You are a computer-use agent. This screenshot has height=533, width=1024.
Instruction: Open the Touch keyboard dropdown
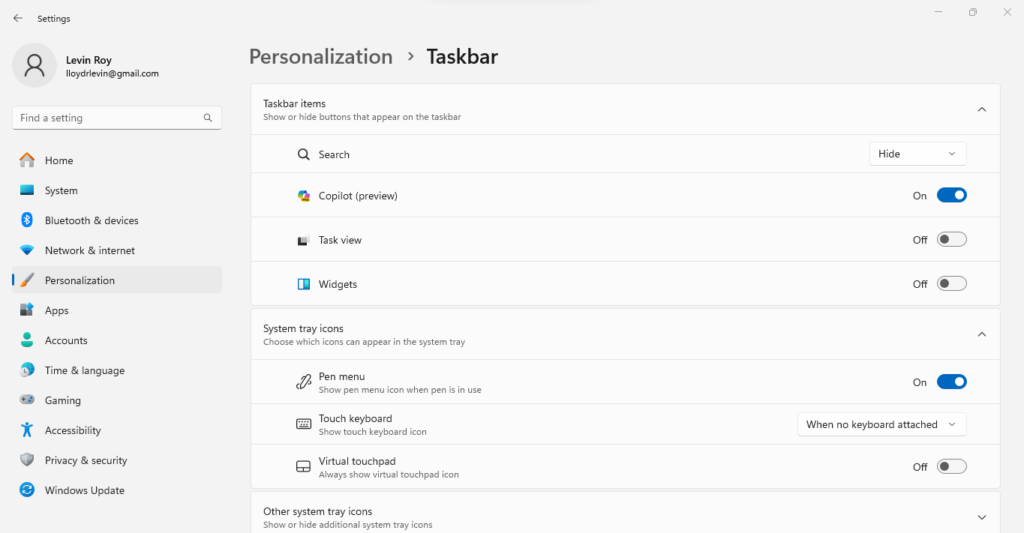(x=881, y=424)
